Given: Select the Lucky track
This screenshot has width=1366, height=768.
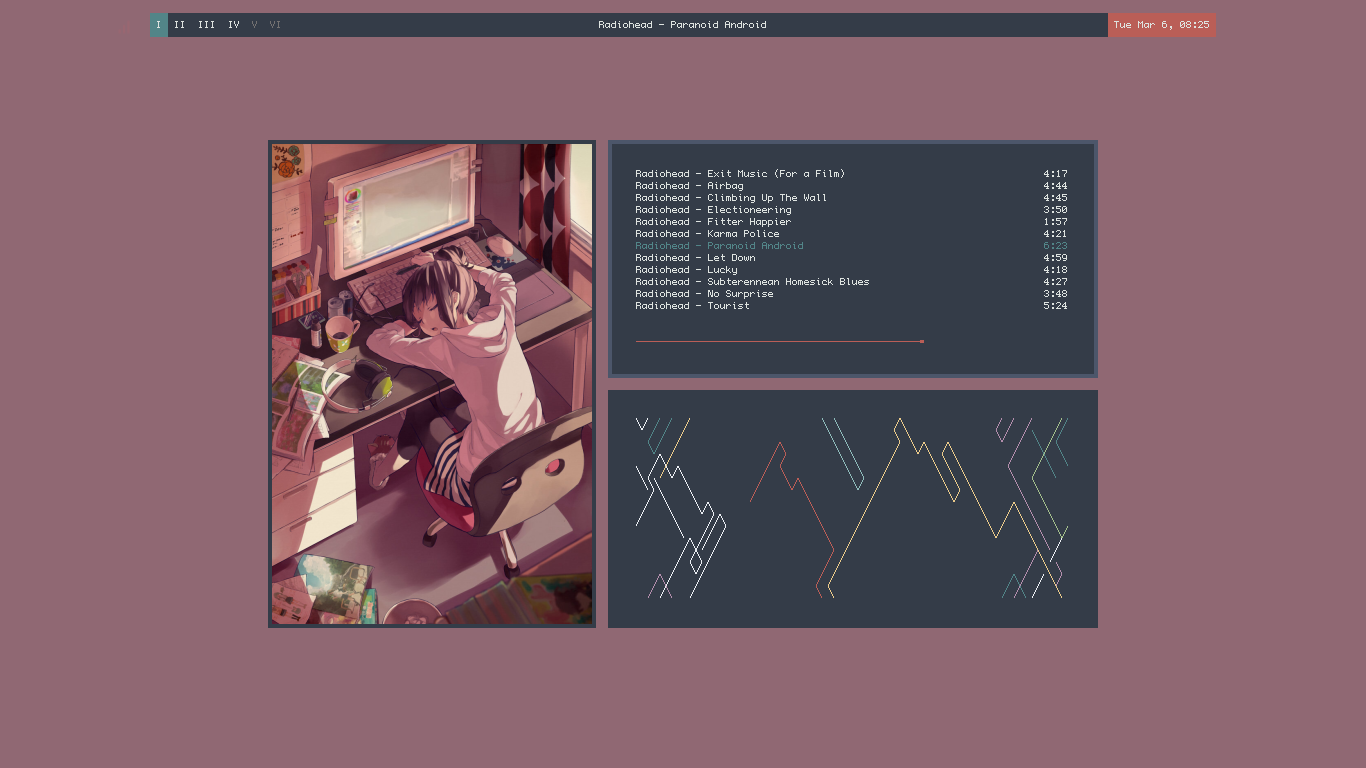Looking at the screenshot, I should click(x=851, y=270).
